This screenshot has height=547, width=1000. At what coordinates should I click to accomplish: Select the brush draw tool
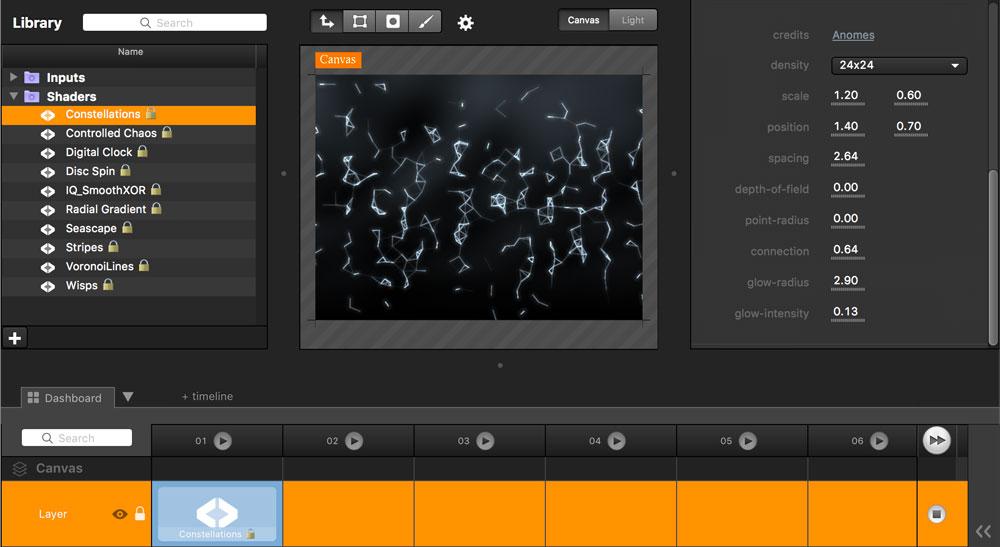(x=424, y=21)
